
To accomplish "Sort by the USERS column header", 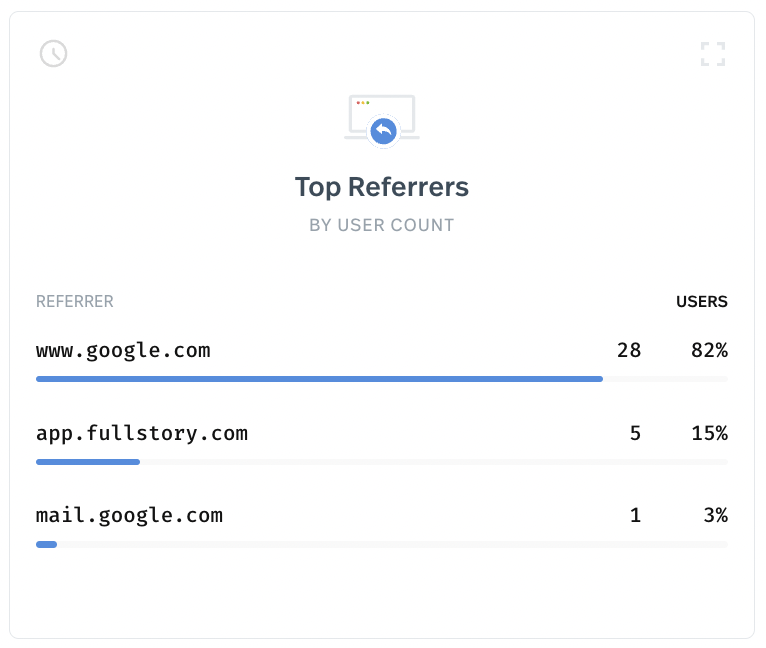I will (x=702, y=302).
